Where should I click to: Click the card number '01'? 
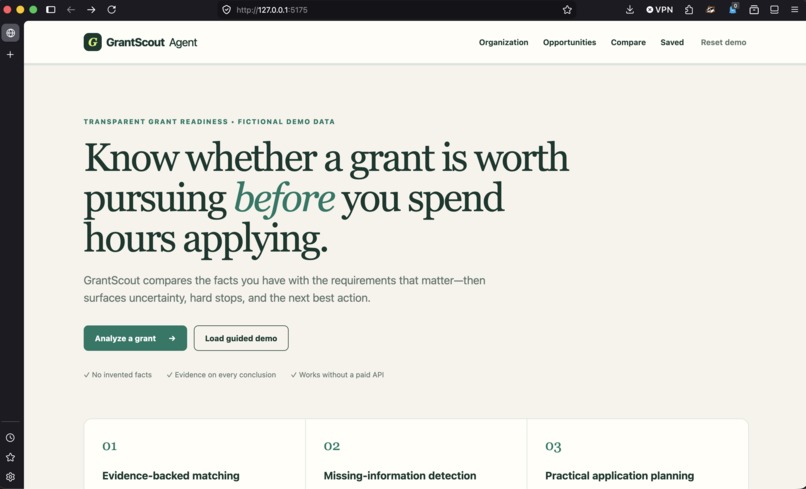[109, 446]
